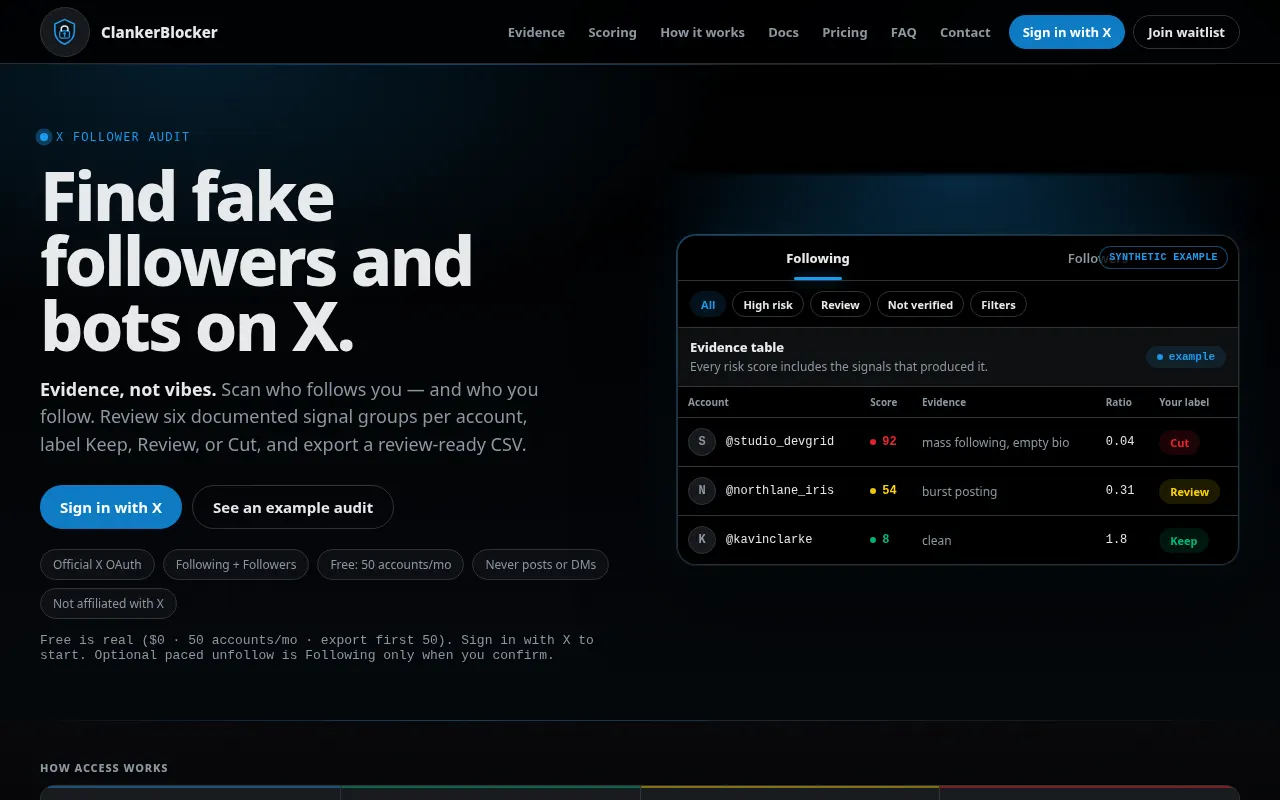Click the N avatar for @northlane_iris
This screenshot has width=1280, height=800.
pyautogui.click(x=702, y=491)
